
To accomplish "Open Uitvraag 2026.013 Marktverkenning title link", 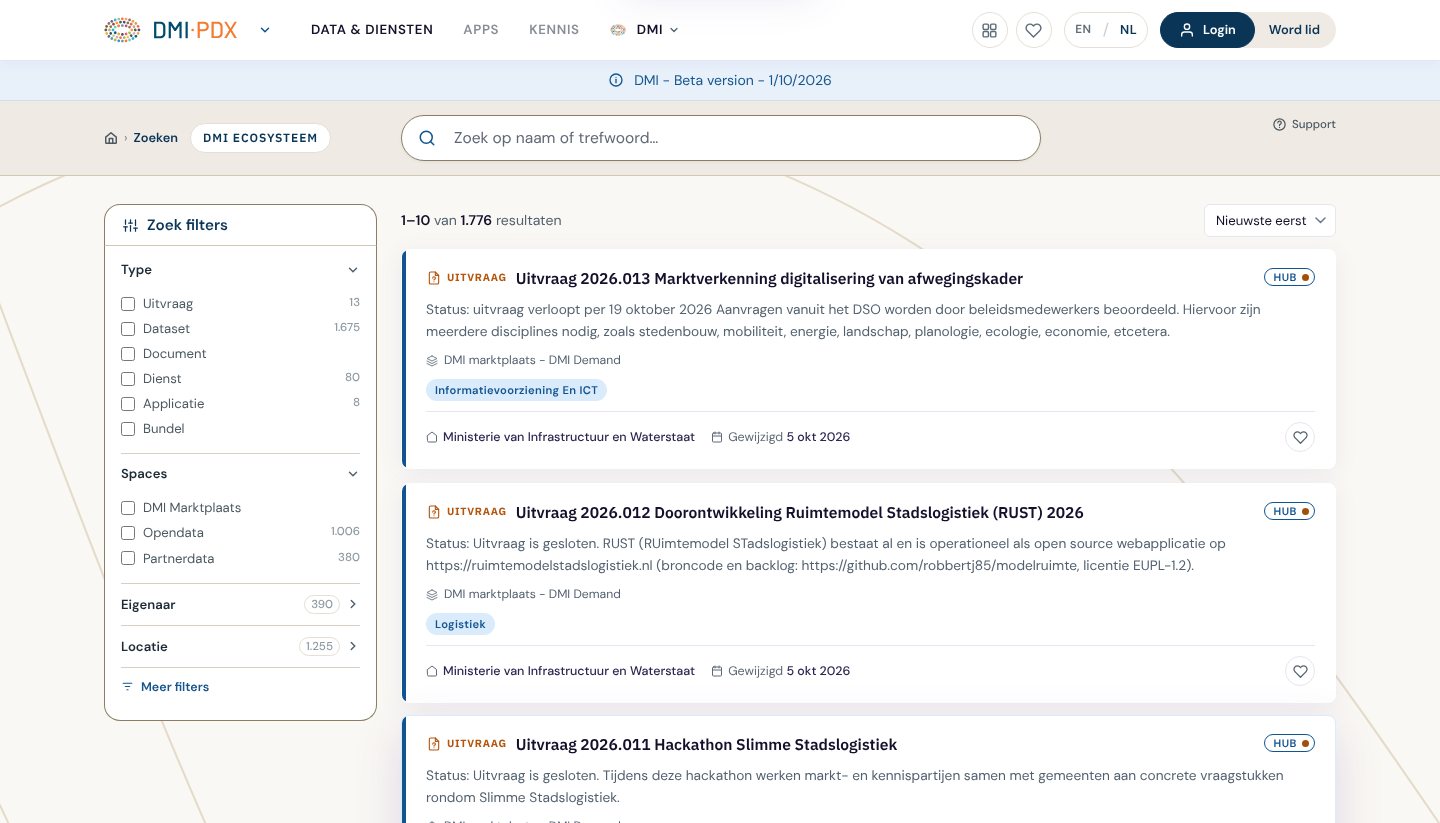I will pos(769,278).
